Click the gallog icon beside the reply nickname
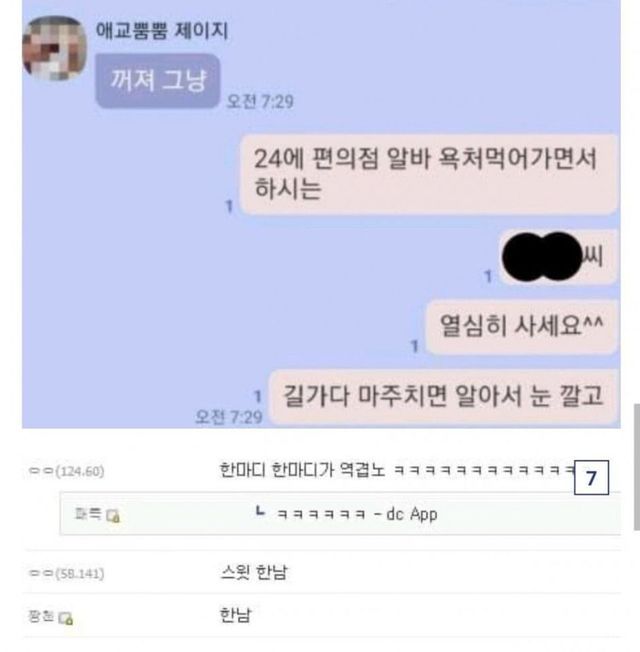This screenshot has width=640, height=652. pyautogui.click(x=113, y=516)
